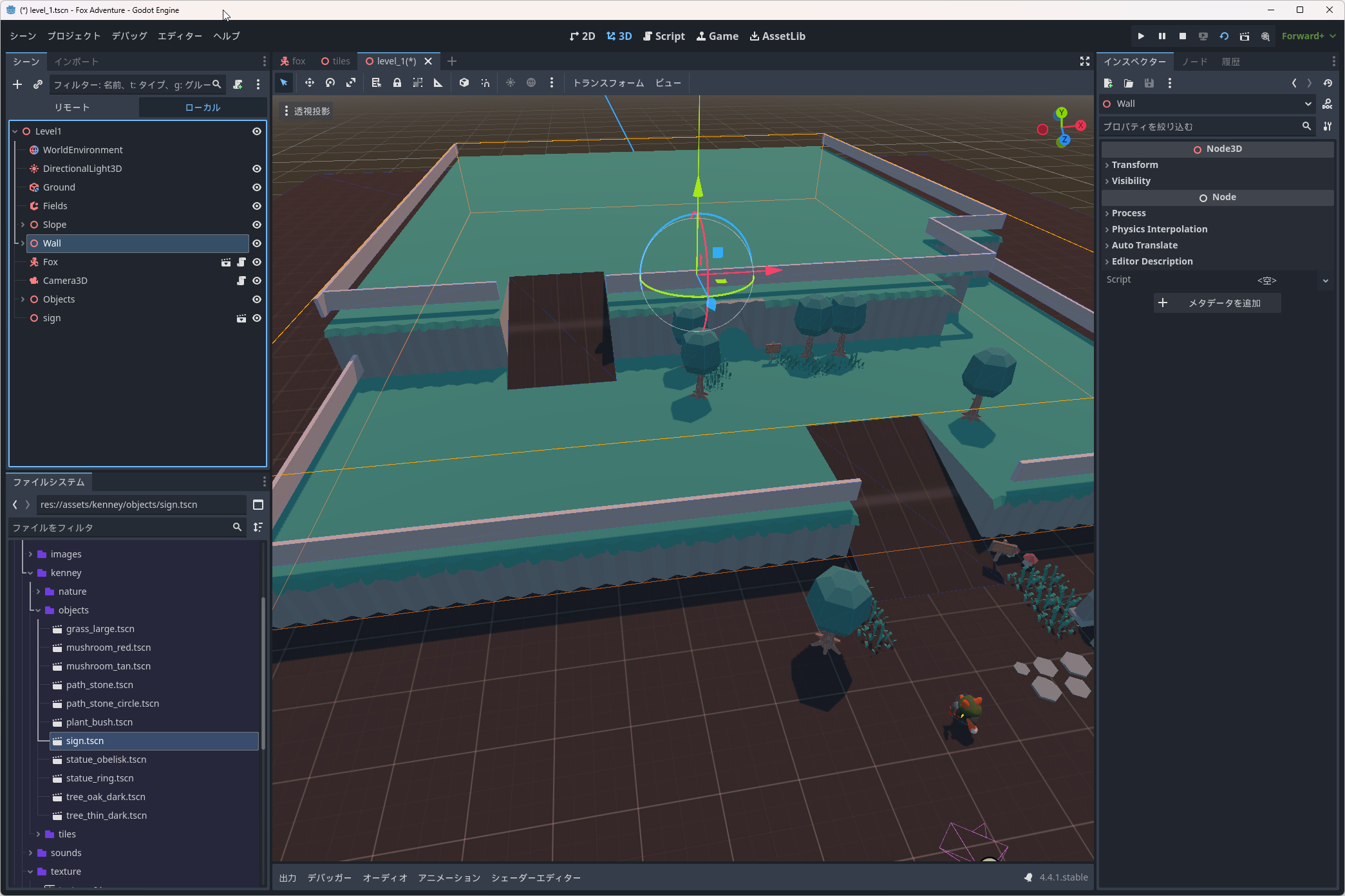Toggle visibility of DirectionalLight3D
This screenshot has width=1345, height=896.
click(257, 169)
